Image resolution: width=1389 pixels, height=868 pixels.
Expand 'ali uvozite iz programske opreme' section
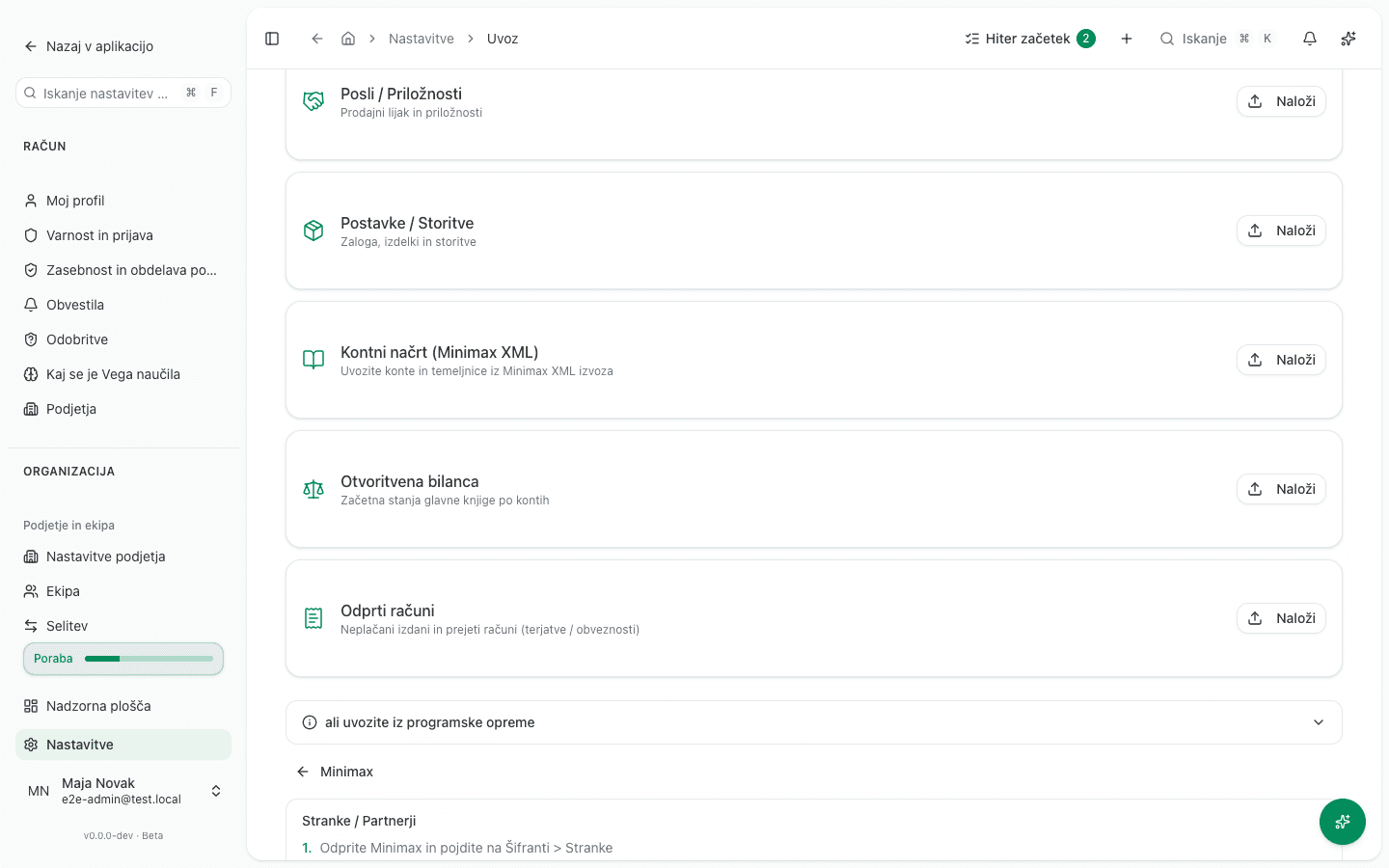click(x=814, y=722)
